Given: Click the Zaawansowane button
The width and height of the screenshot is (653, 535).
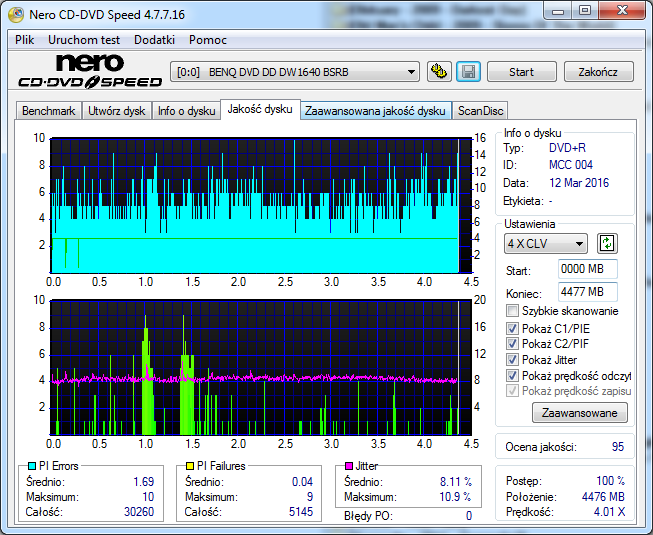Looking at the screenshot, I should [x=580, y=413].
